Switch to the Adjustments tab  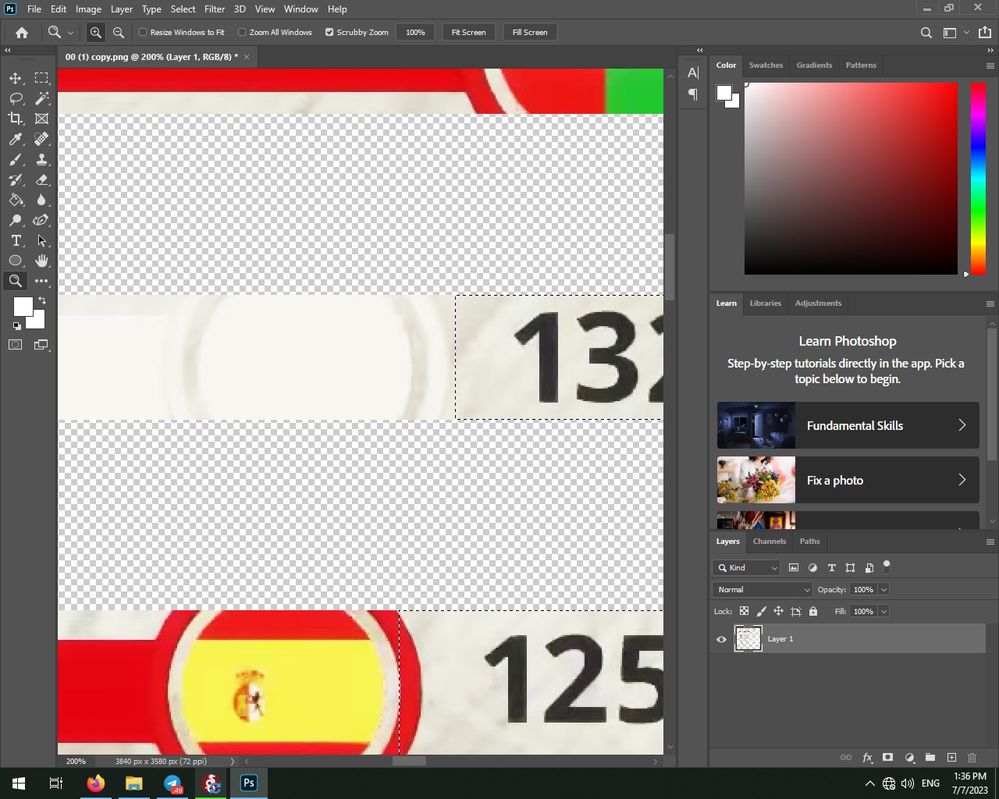point(818,303)
